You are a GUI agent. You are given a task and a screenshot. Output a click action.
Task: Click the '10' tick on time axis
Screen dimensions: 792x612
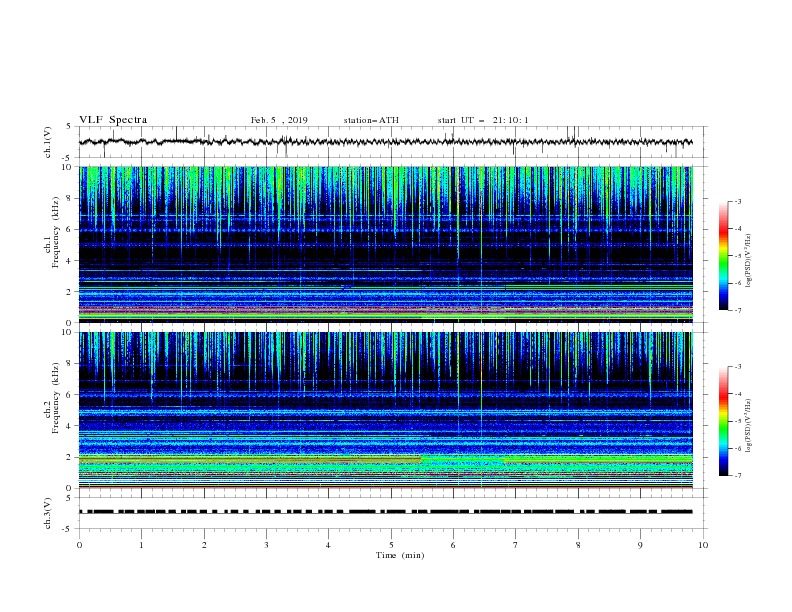click(703, 545)
